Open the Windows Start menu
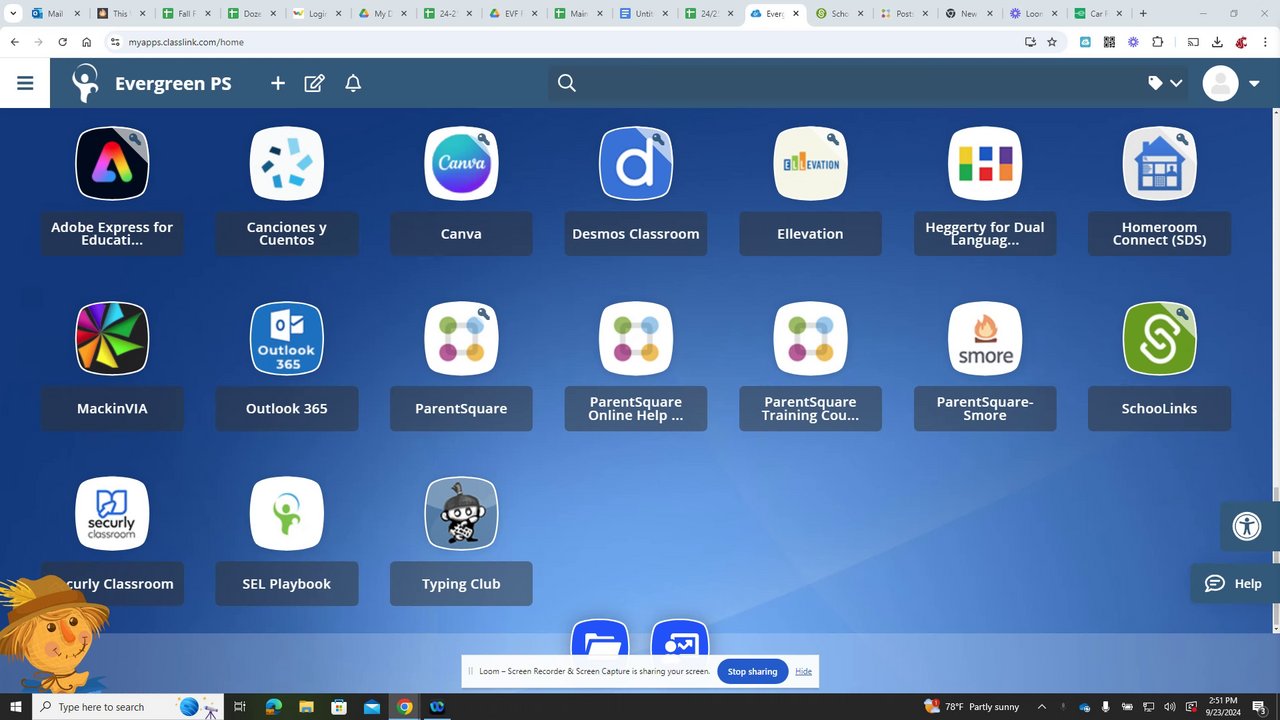Image resolution: width=1280 pixels, height=720 pixels. click(16, 707)
